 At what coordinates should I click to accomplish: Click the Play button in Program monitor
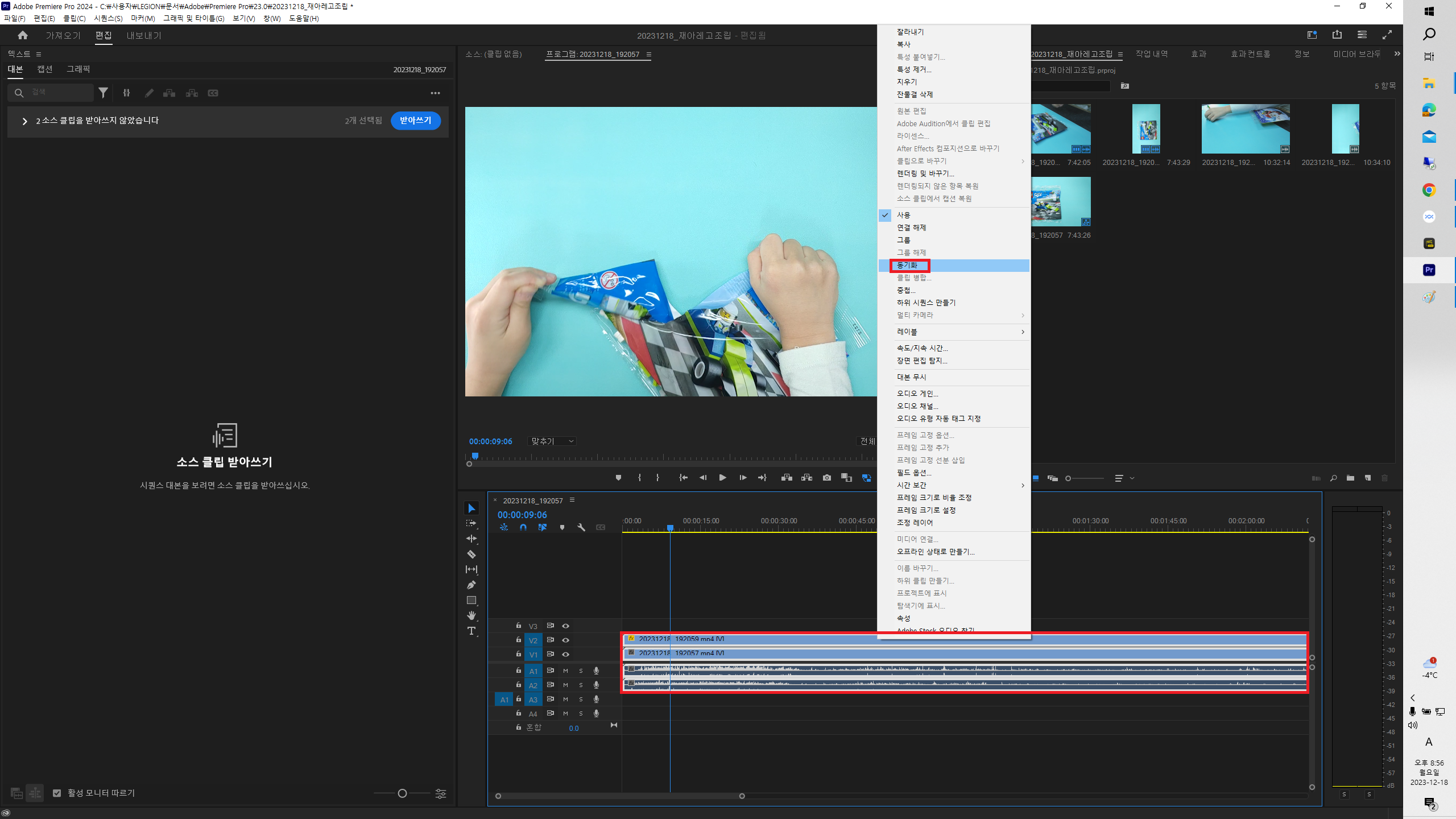(x=722, y=478)
